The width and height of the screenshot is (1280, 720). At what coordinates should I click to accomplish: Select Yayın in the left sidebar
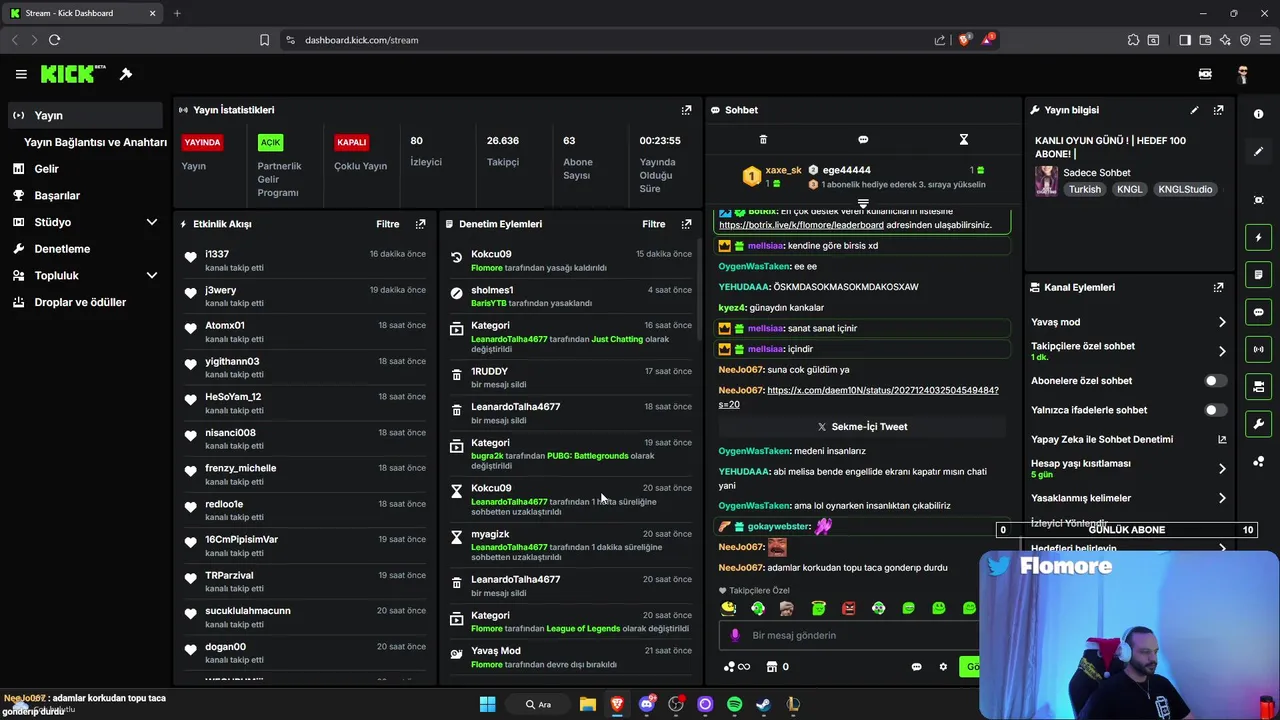(85, 115)
